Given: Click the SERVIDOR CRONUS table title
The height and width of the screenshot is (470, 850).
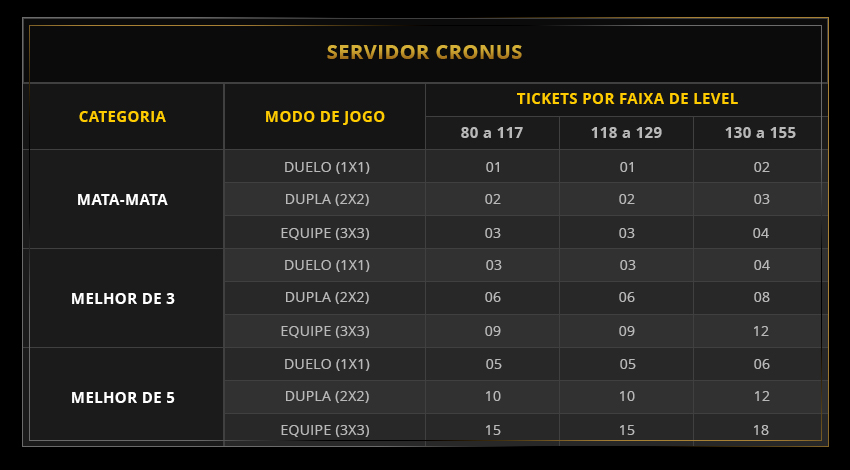Looking at the screenshot, I should [425, 52].
